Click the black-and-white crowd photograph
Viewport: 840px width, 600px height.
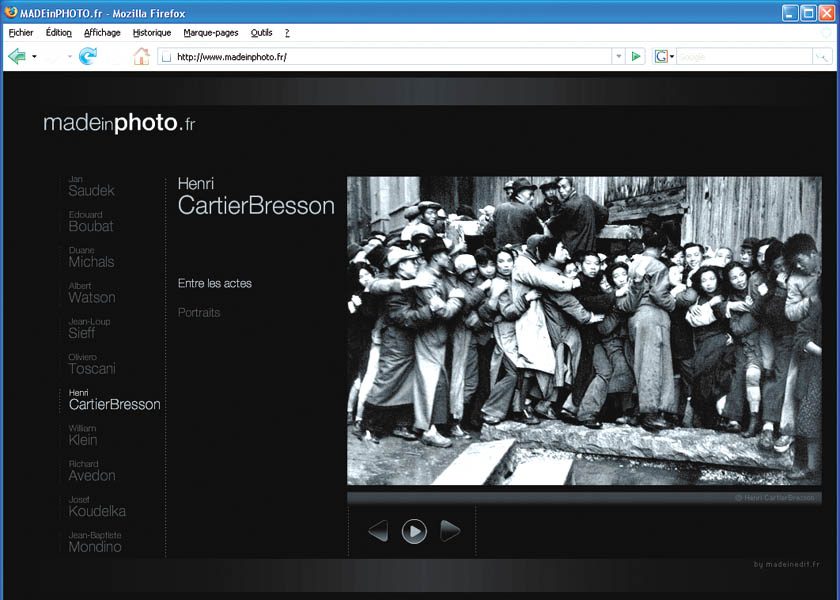click(x=584, y=331)
